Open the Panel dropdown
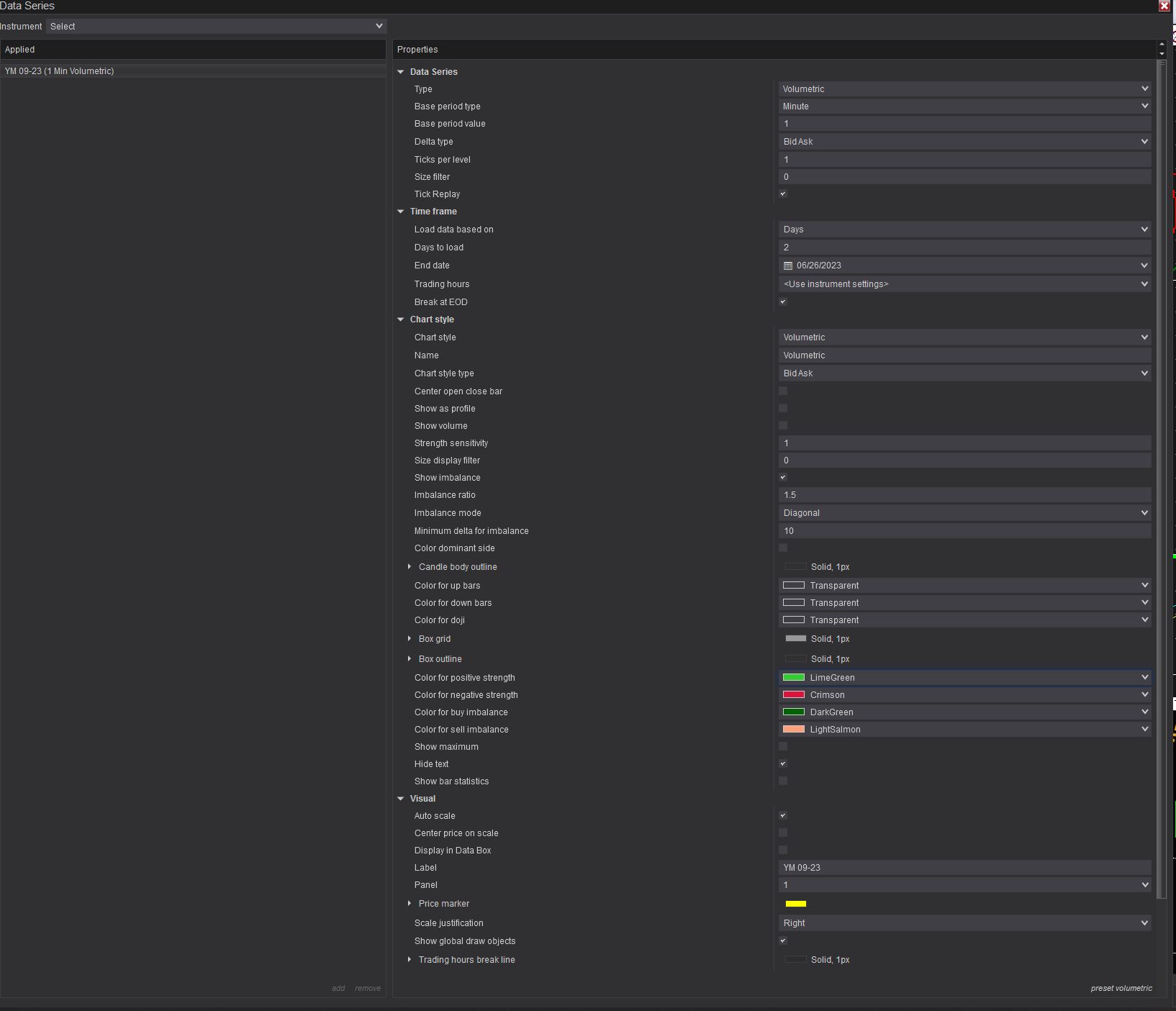1176x1011 pixels. click(x=964, y=885)
